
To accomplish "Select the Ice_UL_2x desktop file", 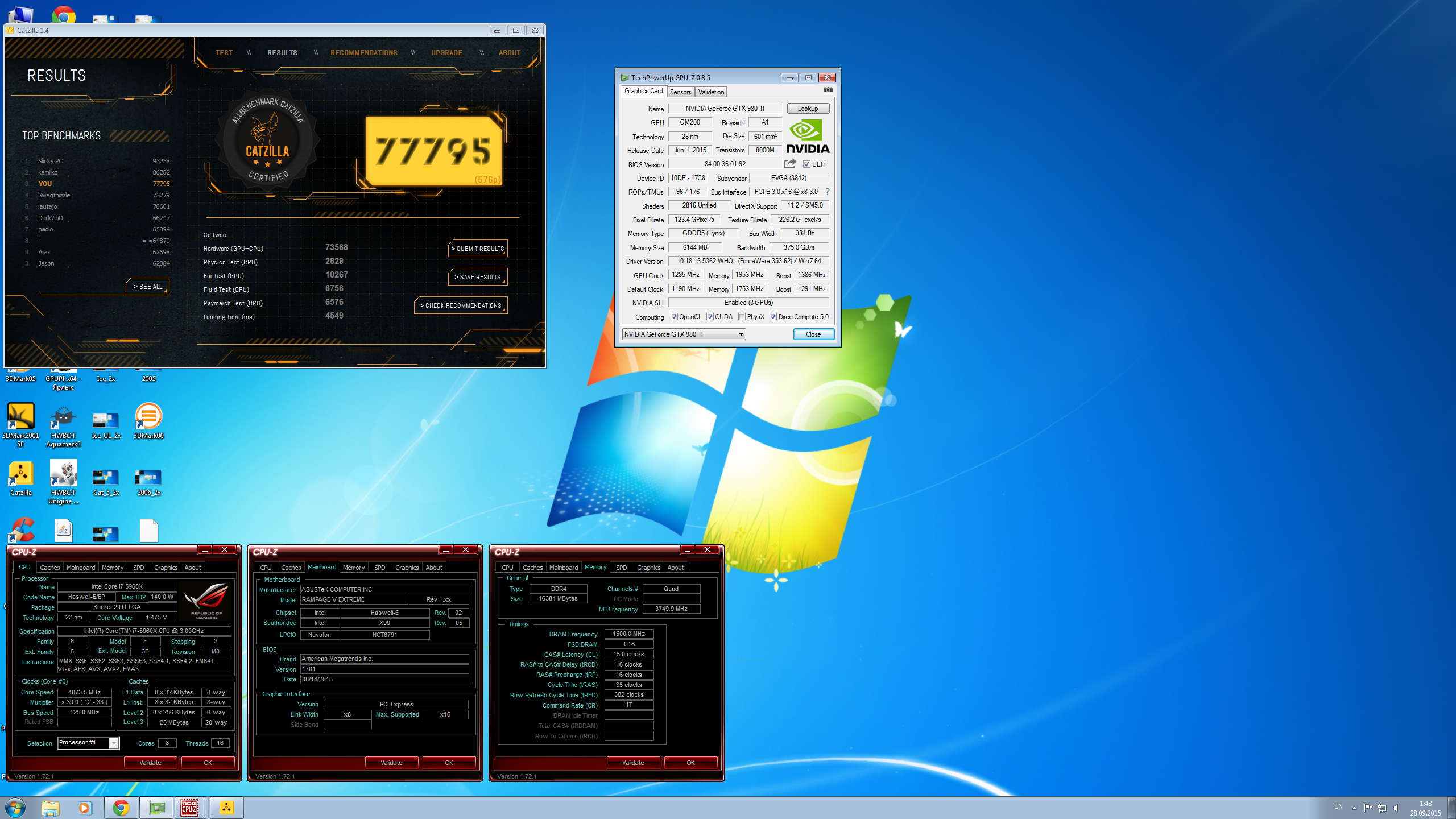I will click(x=106, y=425).
